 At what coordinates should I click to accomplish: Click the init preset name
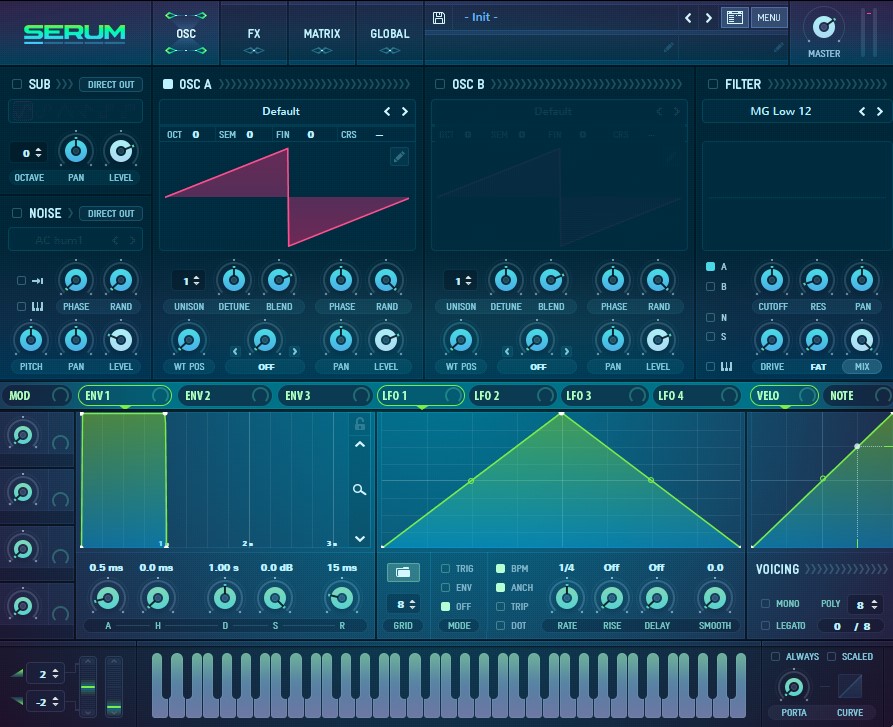[481, 17]
